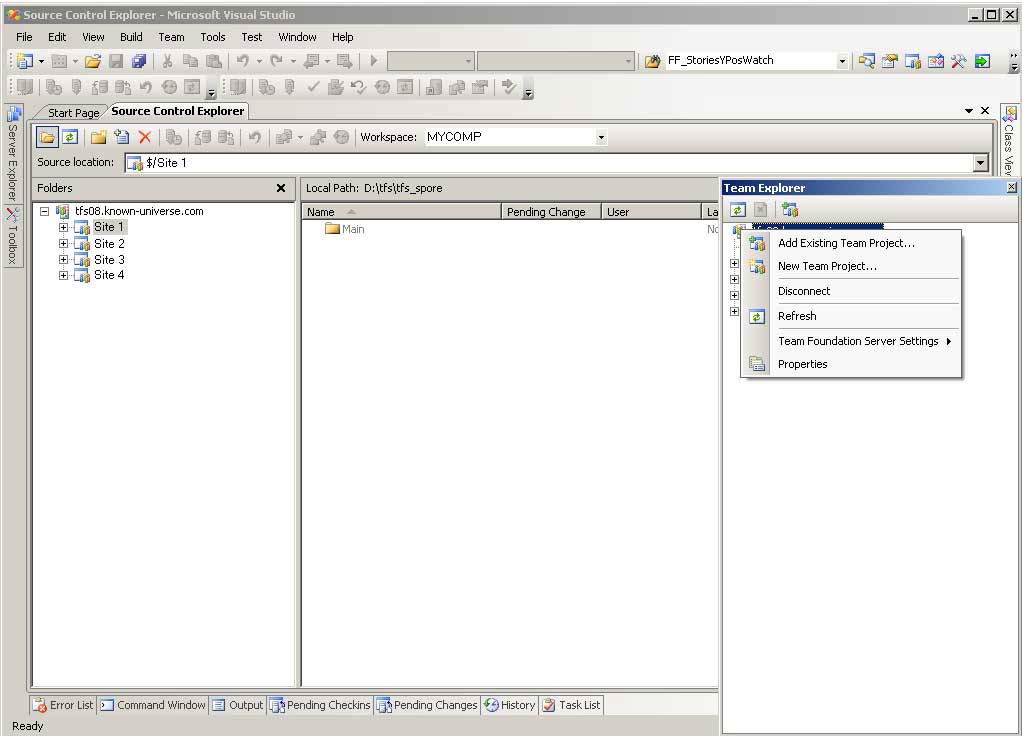Open the Output tab
Image resolution: width=1022 pixels, height=736 pixels.
click(238, 705)
